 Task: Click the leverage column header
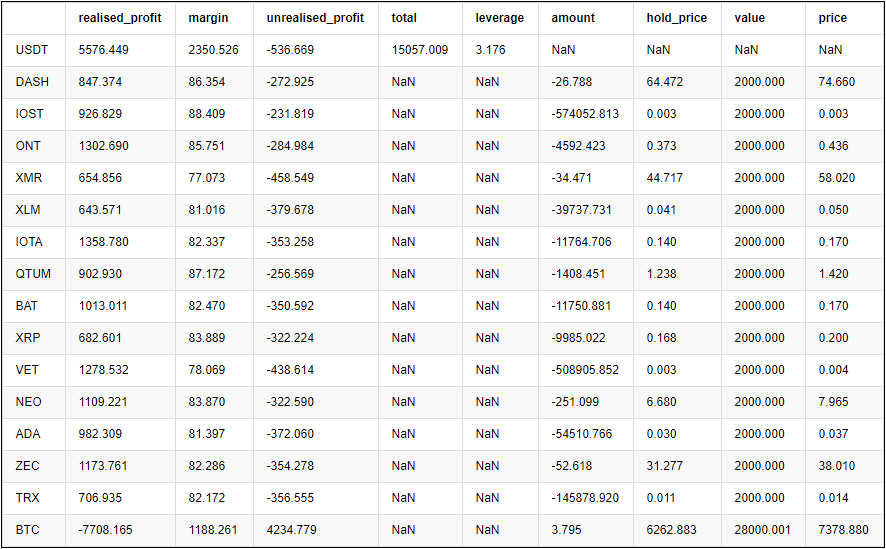tap(499, 18)
